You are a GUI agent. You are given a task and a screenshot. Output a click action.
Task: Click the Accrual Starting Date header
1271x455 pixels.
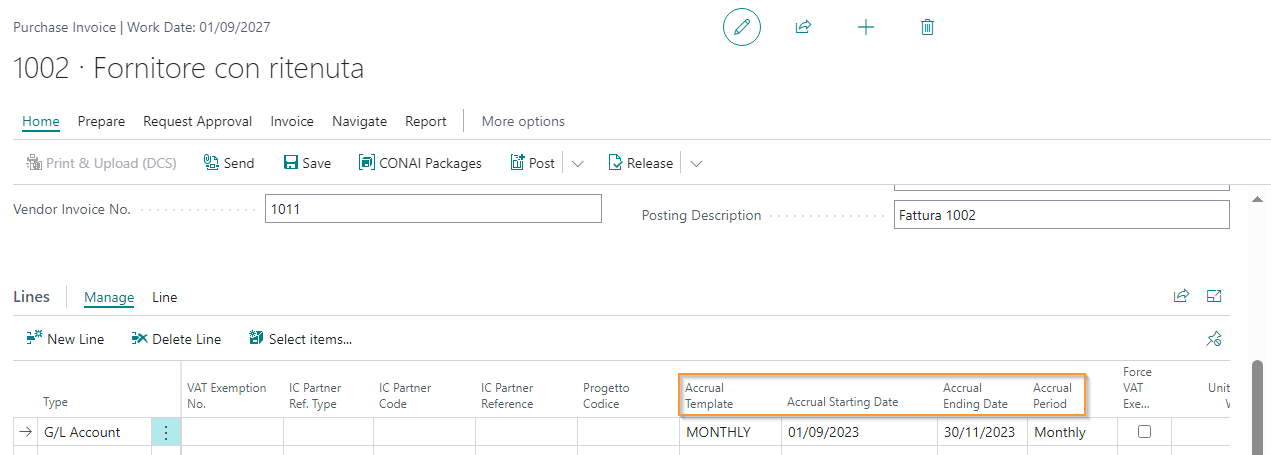point(842,403)
